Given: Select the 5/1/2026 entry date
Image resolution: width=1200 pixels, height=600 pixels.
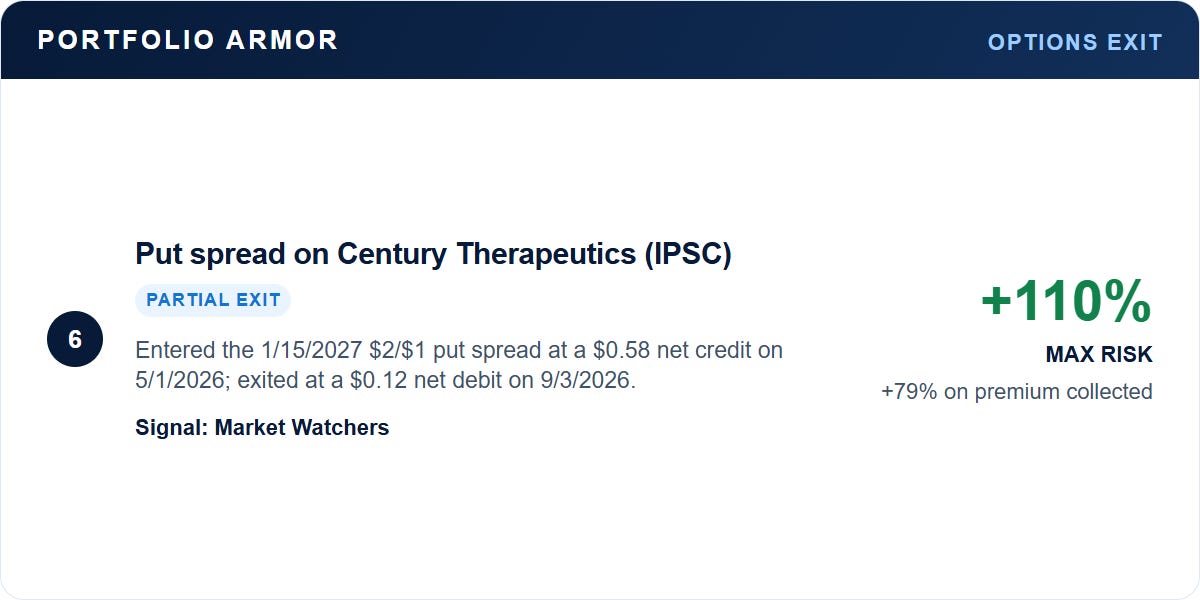Looking at the screenshot, I should tap(180, 381).
